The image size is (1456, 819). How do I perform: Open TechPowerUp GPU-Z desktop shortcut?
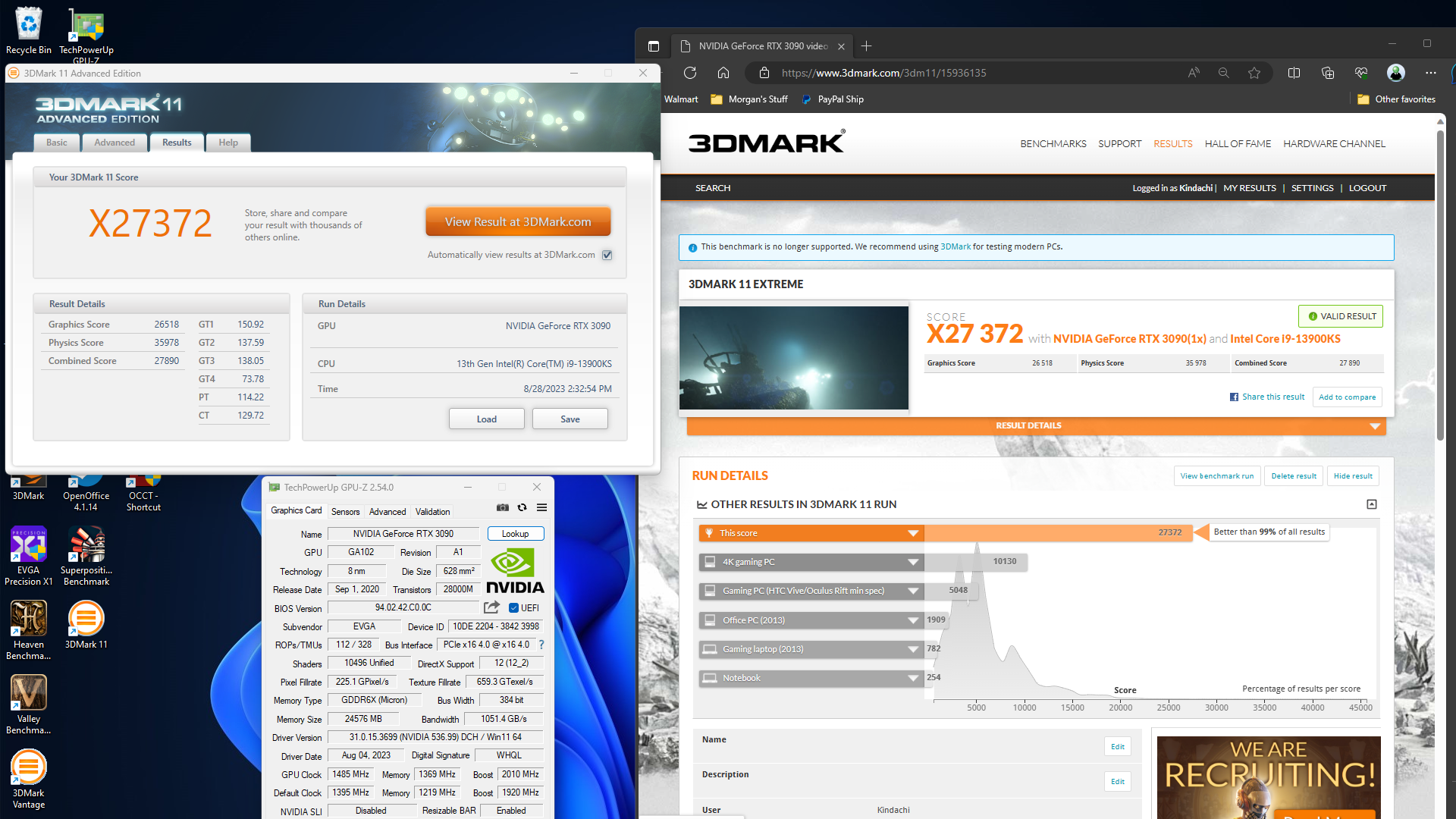coord(86,35)
